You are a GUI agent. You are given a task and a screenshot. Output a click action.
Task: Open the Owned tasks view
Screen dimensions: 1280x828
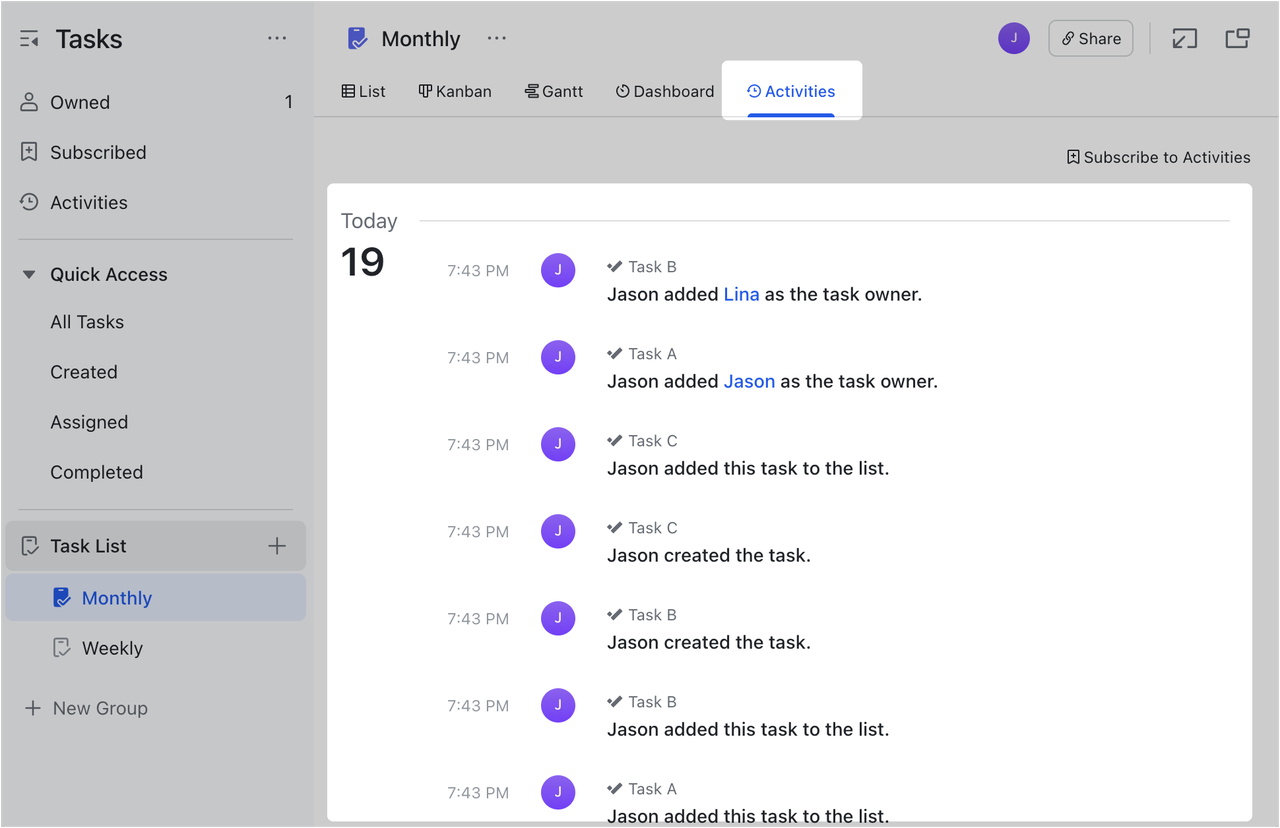(x=80, y=102)
